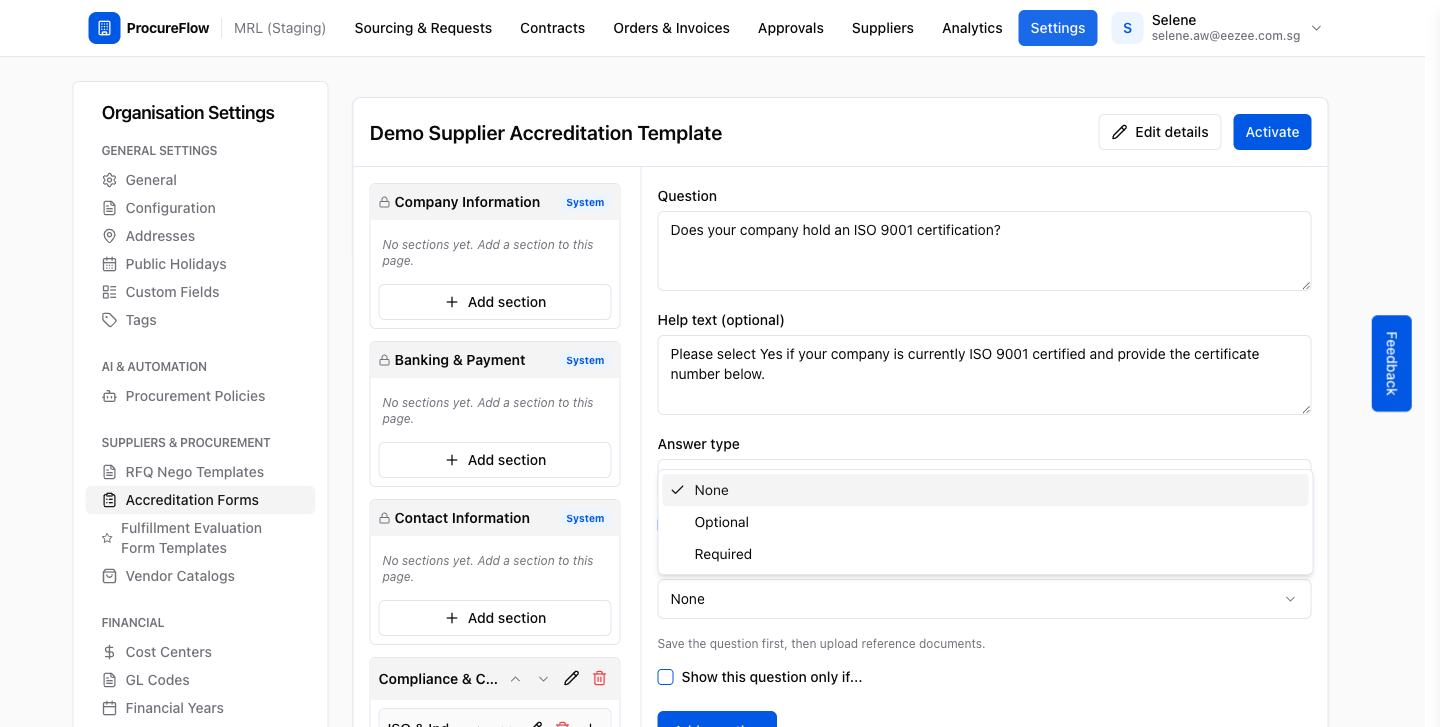Click lock icon beside Company Information
Screen dimensions: 1440x727
pyautogui.click(x=384, y=202)
